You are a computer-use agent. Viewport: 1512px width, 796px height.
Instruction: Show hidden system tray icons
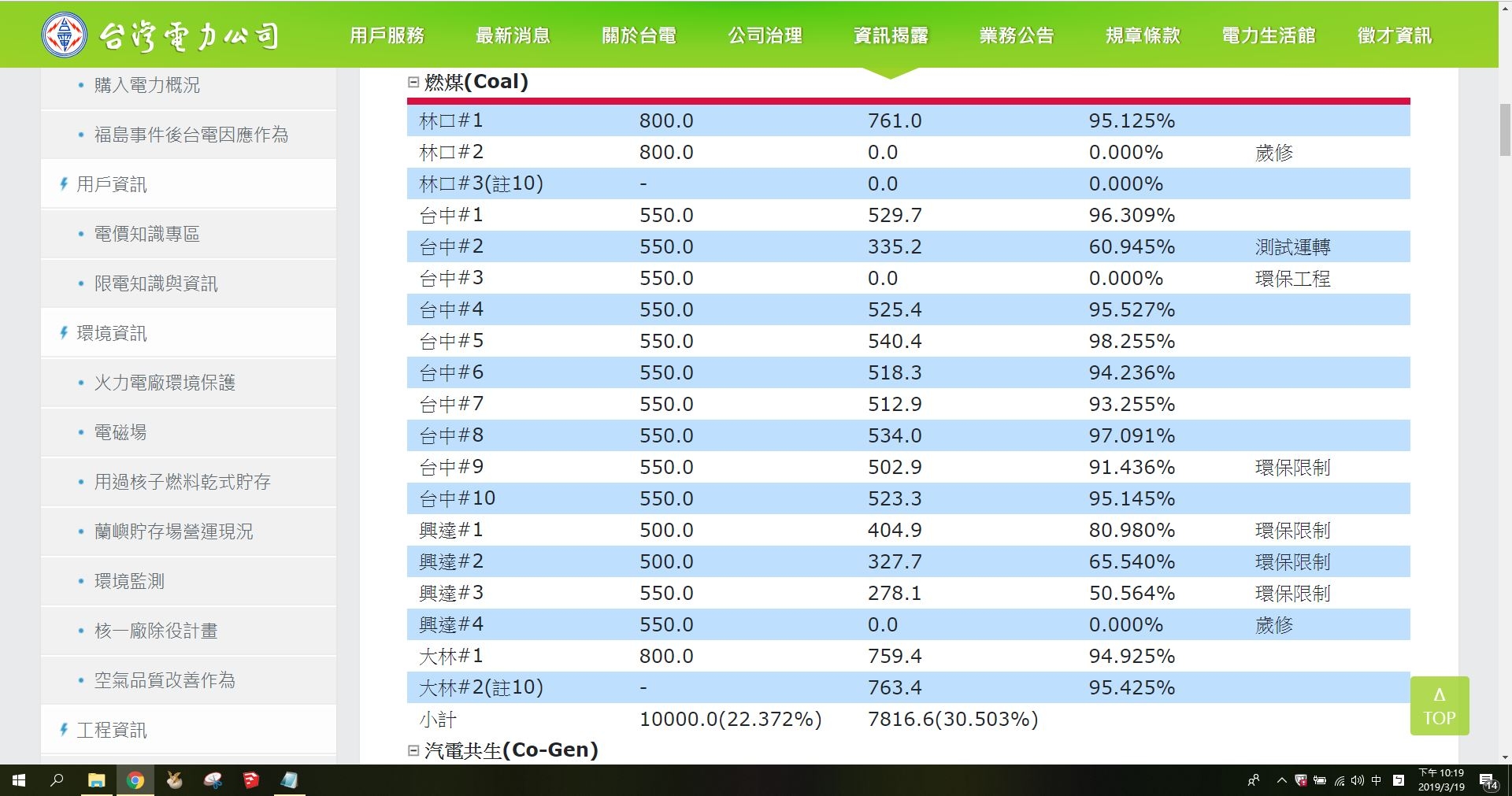(1282, 780)
